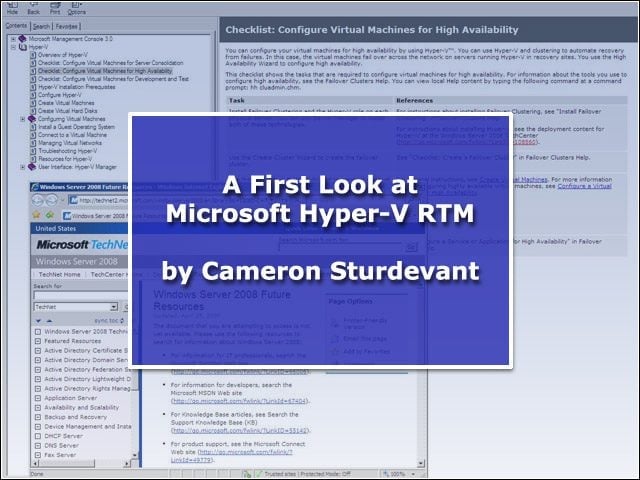This screenshot has width=640, height=480.
Task: Expand the DNS Server node
Action: tap(38, 446)
